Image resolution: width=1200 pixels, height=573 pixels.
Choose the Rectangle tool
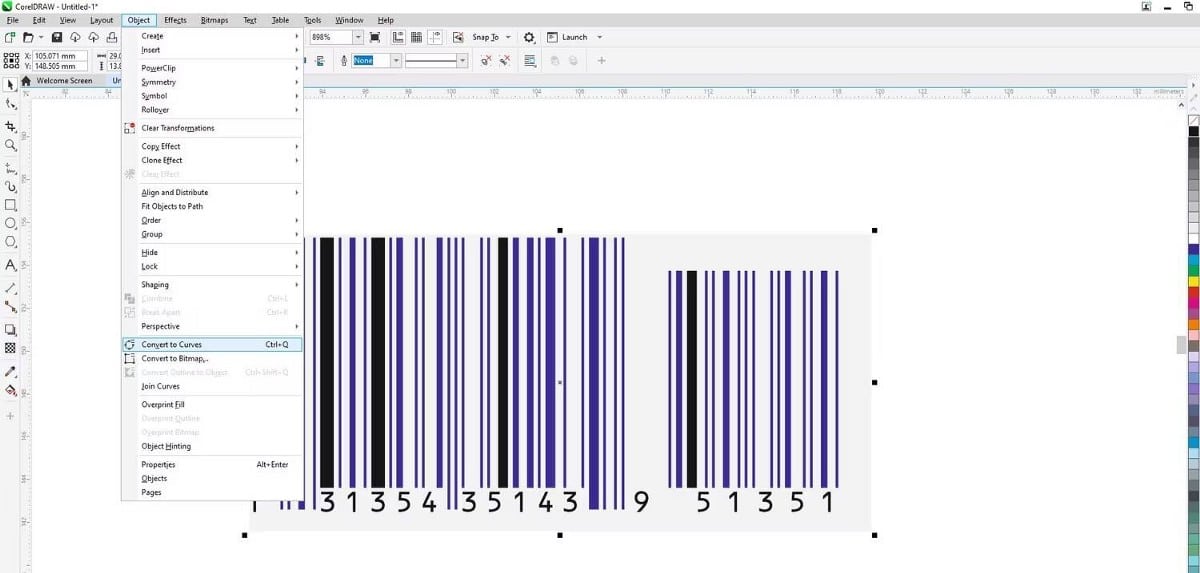coord(11,205)
